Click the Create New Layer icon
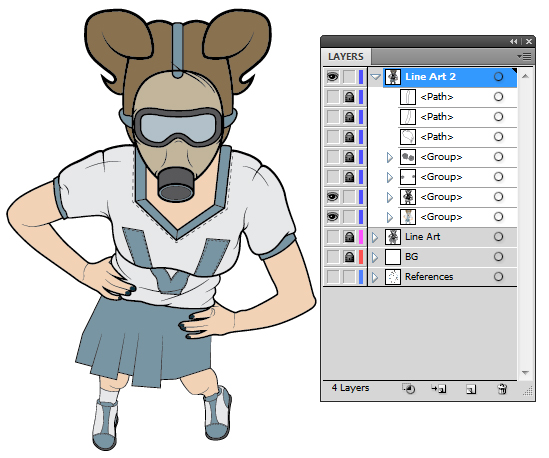This screenshot has width=549, height=458. [x=471, y=389]
